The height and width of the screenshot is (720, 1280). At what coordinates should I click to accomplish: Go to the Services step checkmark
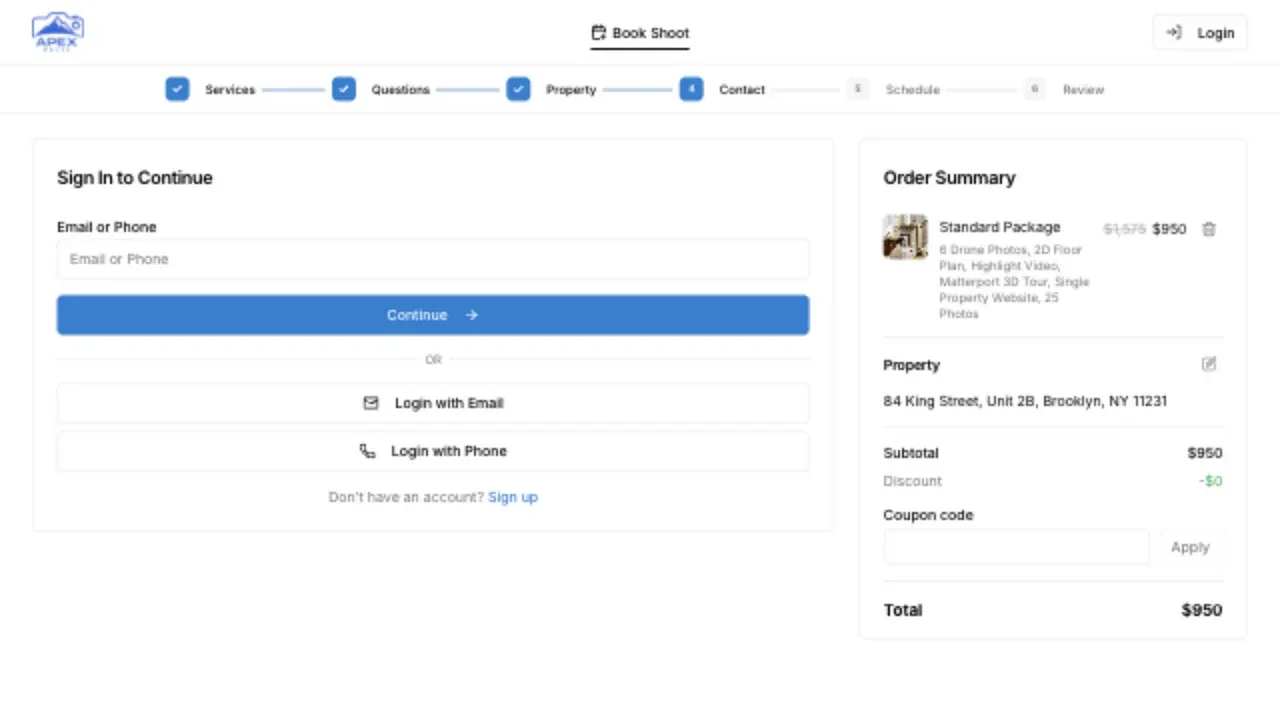pyautogui.click(x=177, y=89)
